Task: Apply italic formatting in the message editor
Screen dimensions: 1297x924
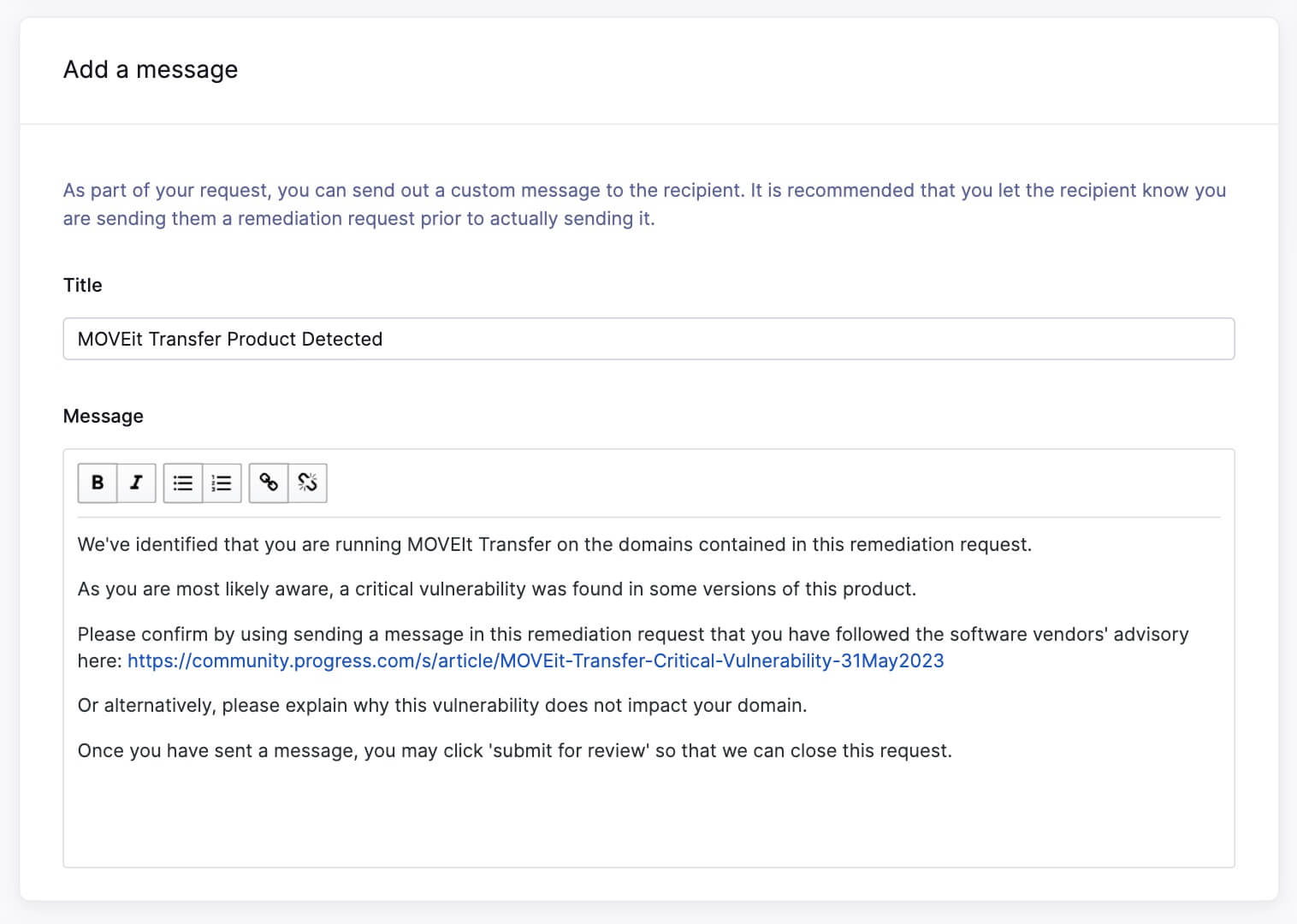Action: [136, 483]
